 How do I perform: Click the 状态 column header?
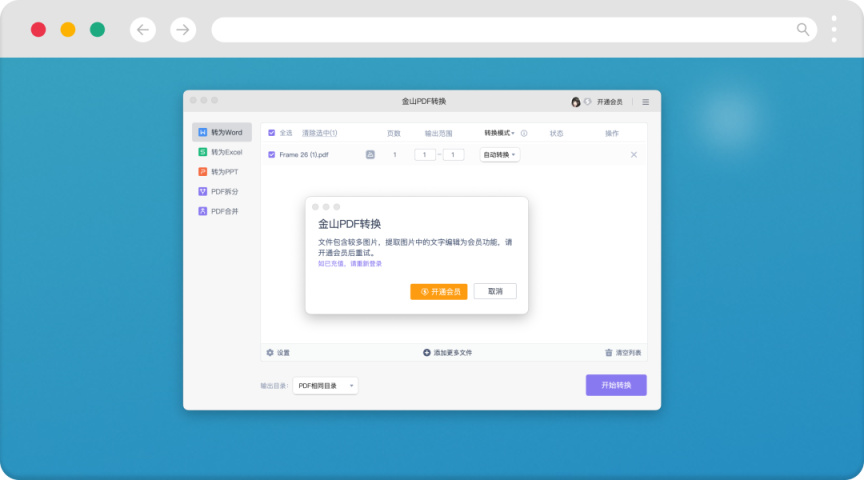[x=557, y=133]
